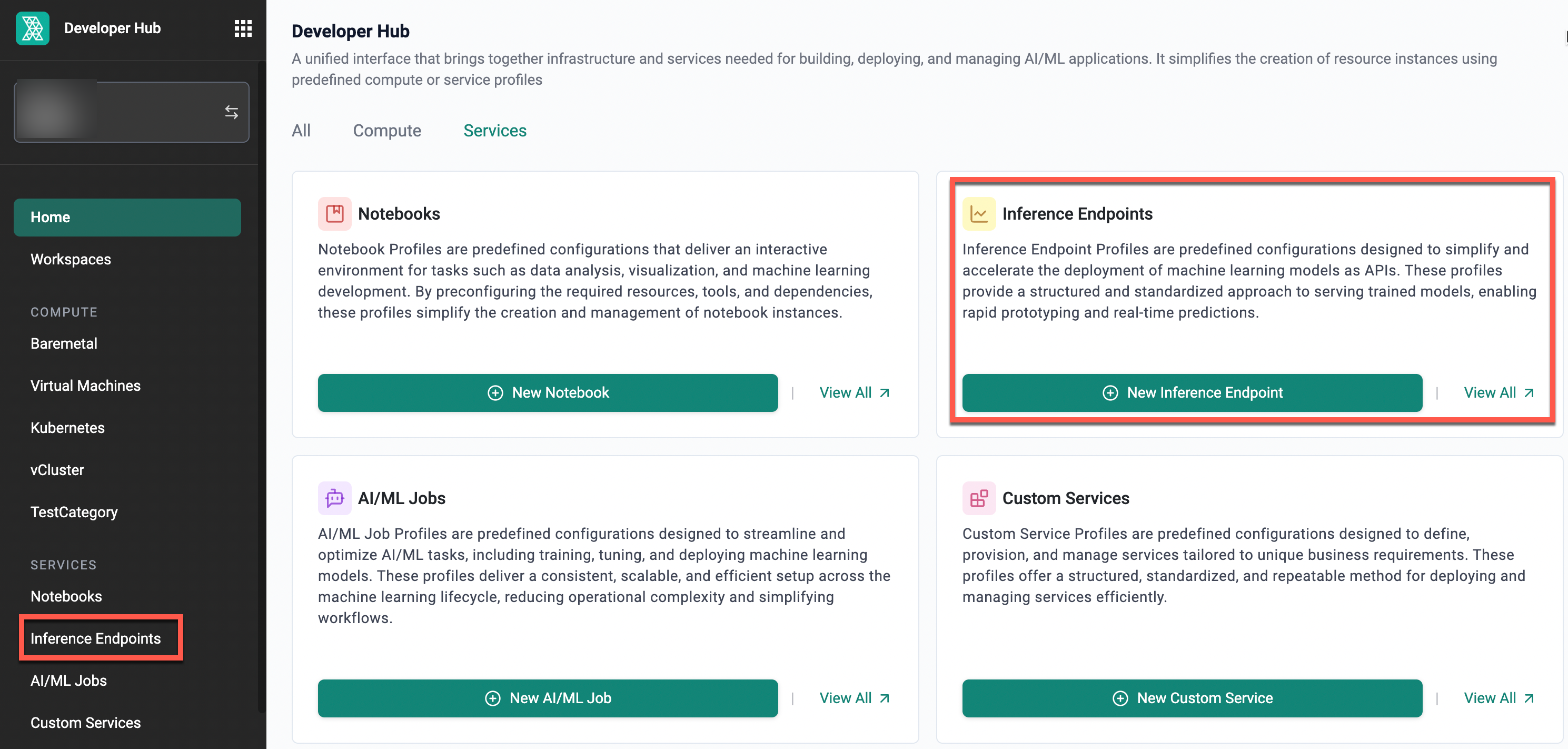
Task: Click the swap organization arrows icon
Action: click(x=231, y=112)
